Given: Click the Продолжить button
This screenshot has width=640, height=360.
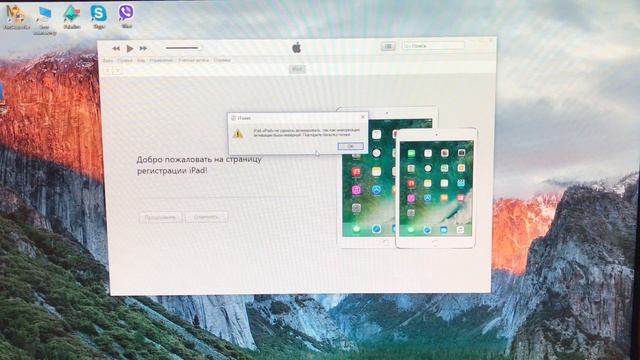Looking at the screenshot, I should tap(160, 217).
